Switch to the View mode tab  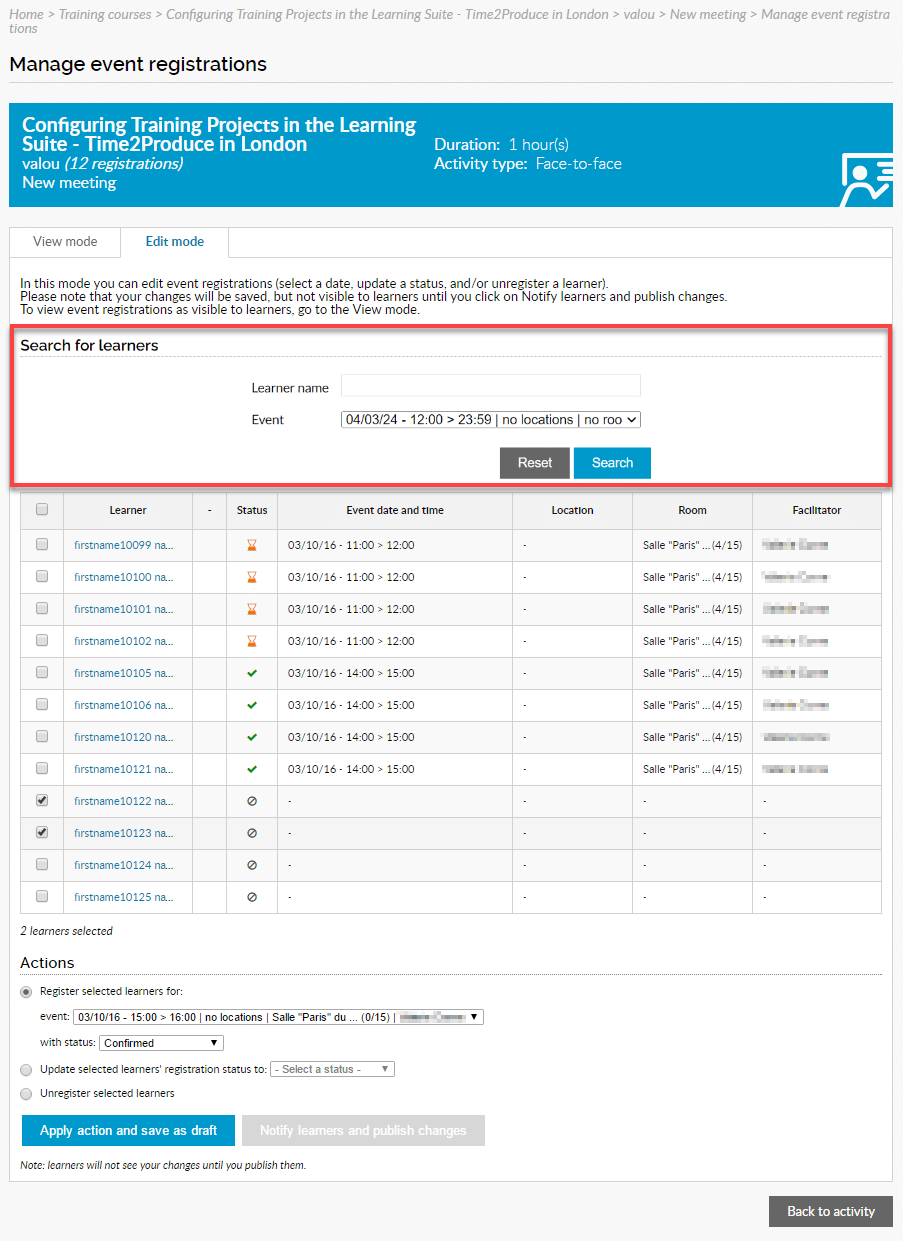pyautogui.click(x=65, y=242)
